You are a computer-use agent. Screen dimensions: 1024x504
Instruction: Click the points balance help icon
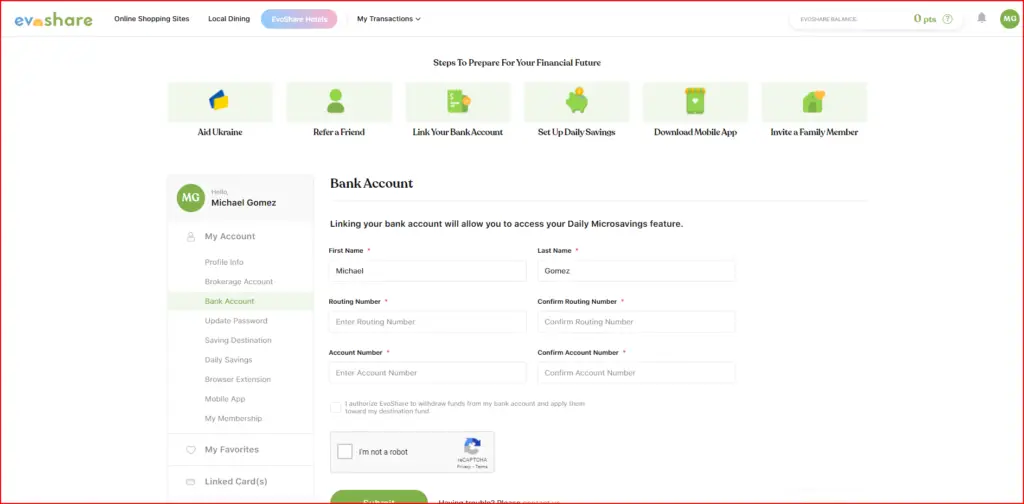point(948,19)
